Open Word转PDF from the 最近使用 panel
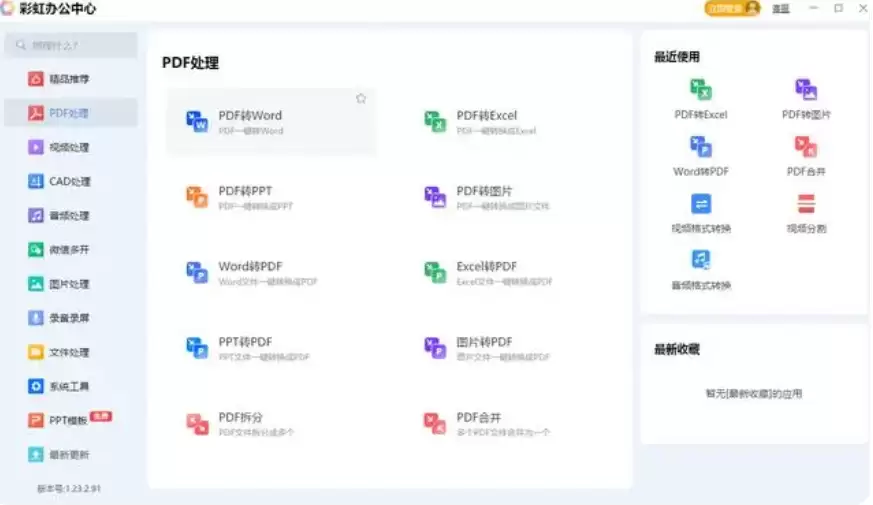Viewport: 873px width, 505px height. pyautogui.click(x=701, y=156)
